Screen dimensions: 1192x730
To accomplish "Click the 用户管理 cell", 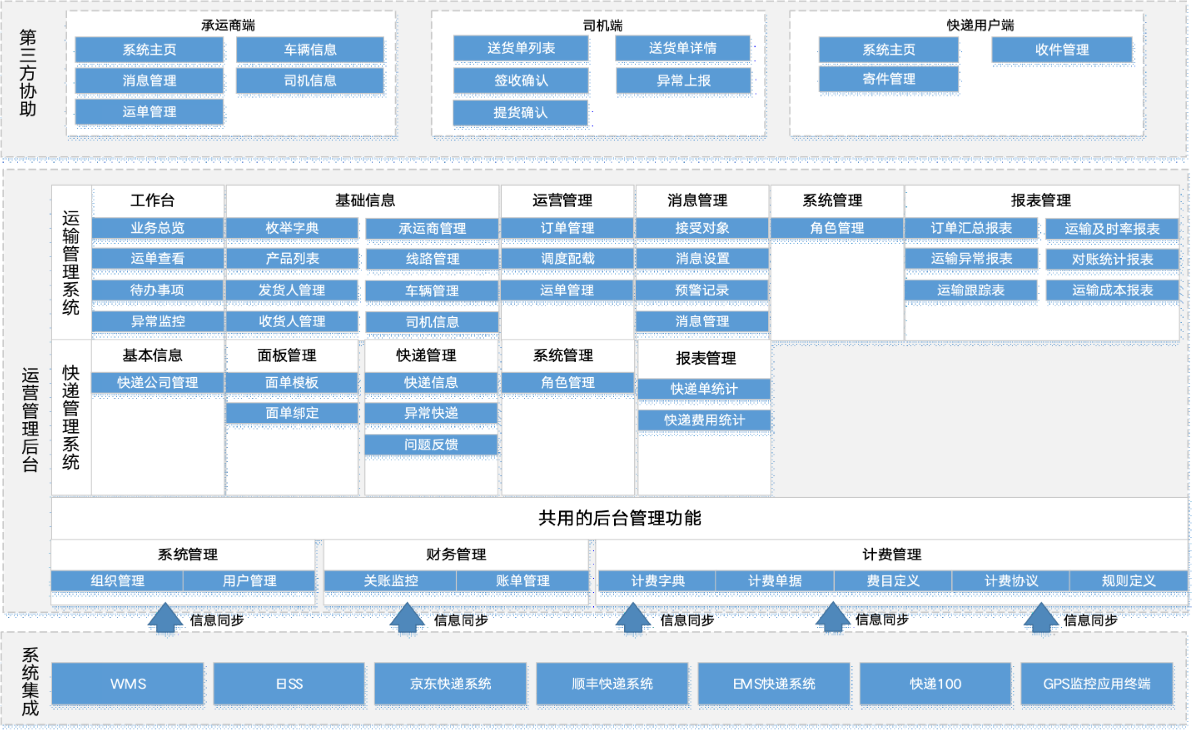I will [x=249, y=581].
